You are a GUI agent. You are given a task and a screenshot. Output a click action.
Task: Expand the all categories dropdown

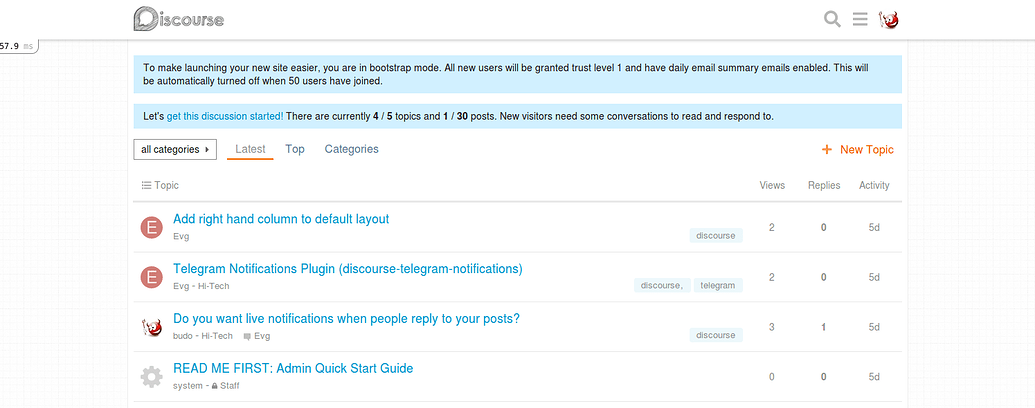click(x=174, y=150)
